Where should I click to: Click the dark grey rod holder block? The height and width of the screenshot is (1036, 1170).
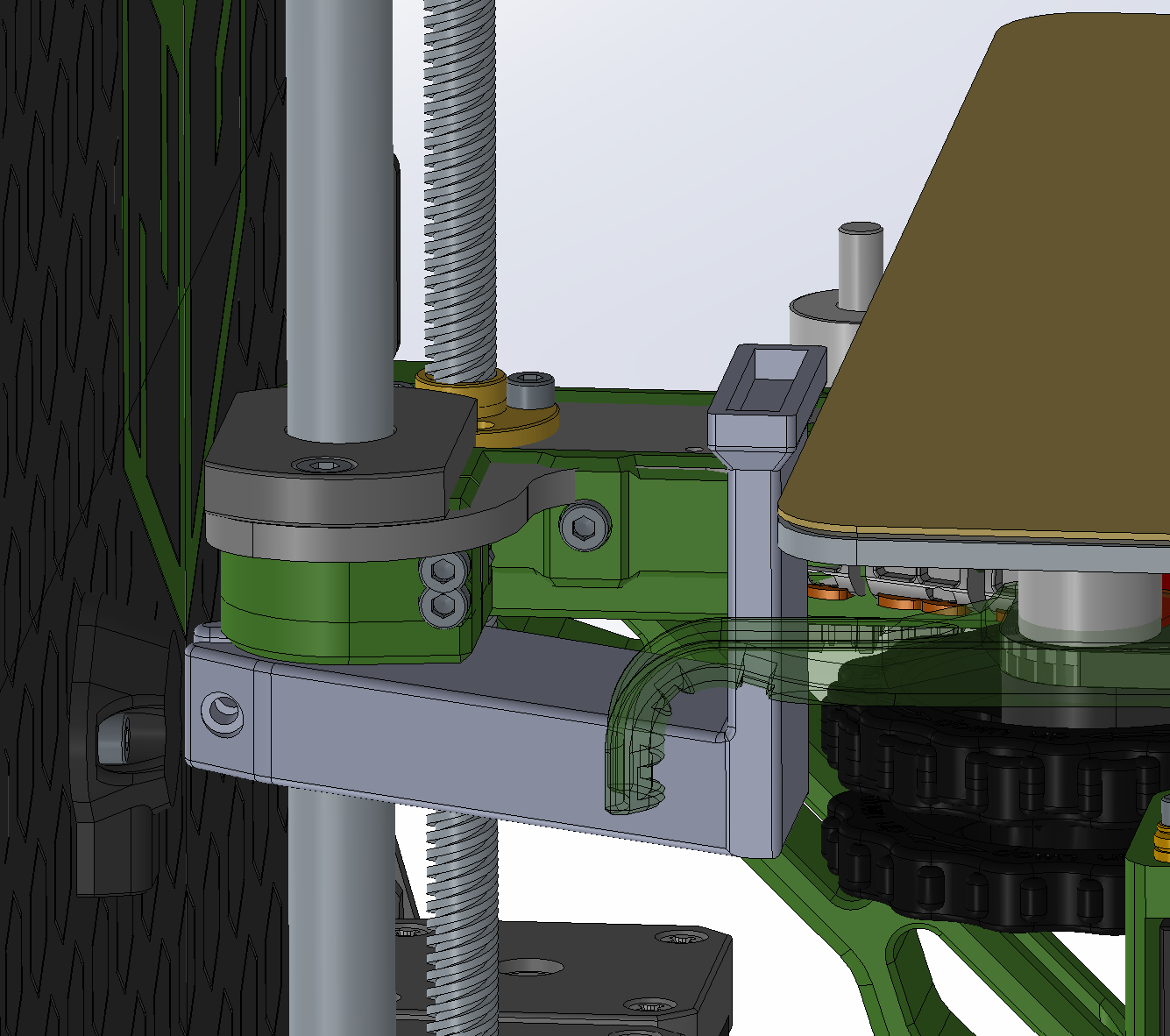342,465
